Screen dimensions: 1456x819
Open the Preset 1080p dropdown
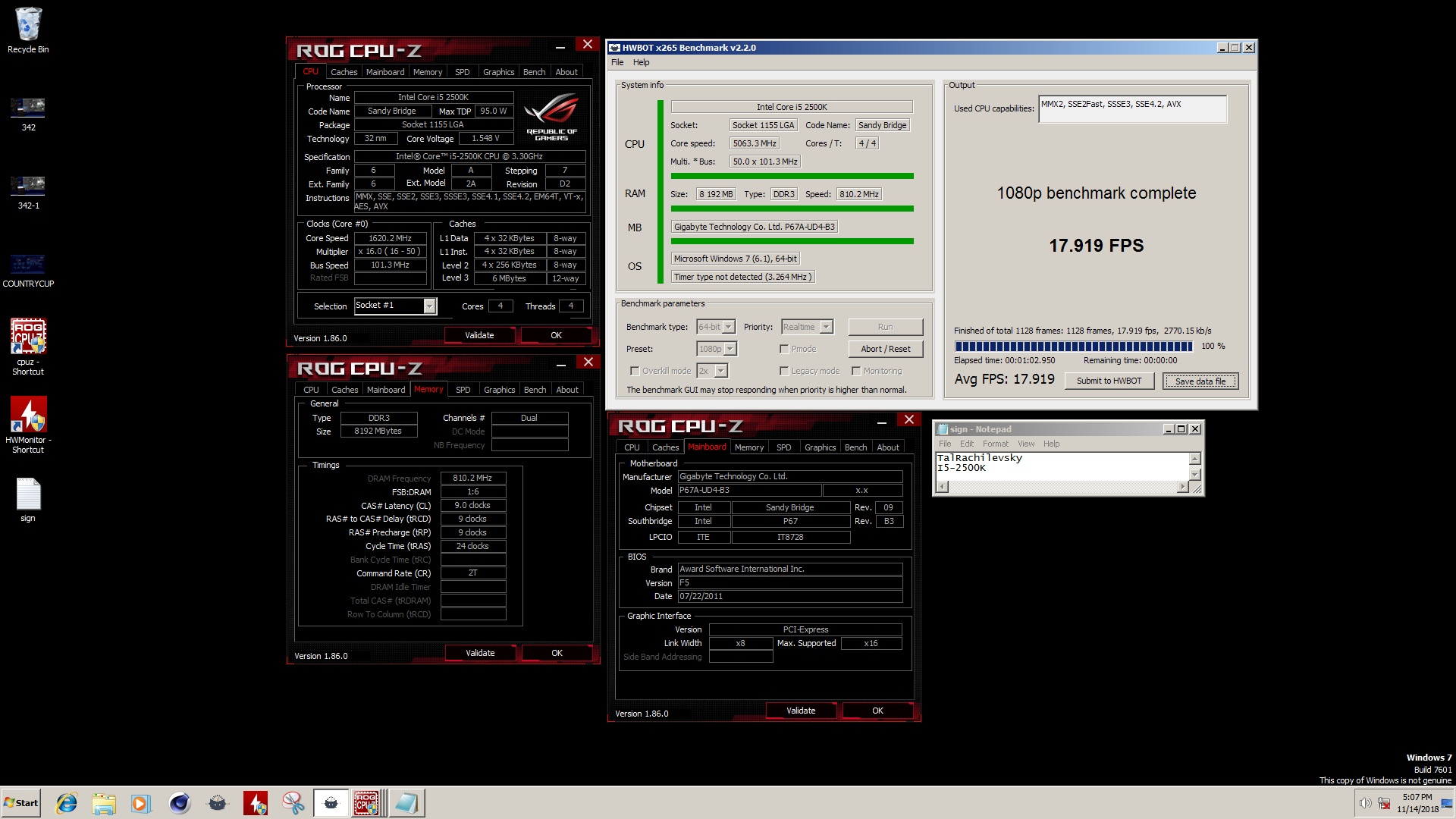click(x=717, y=349)
